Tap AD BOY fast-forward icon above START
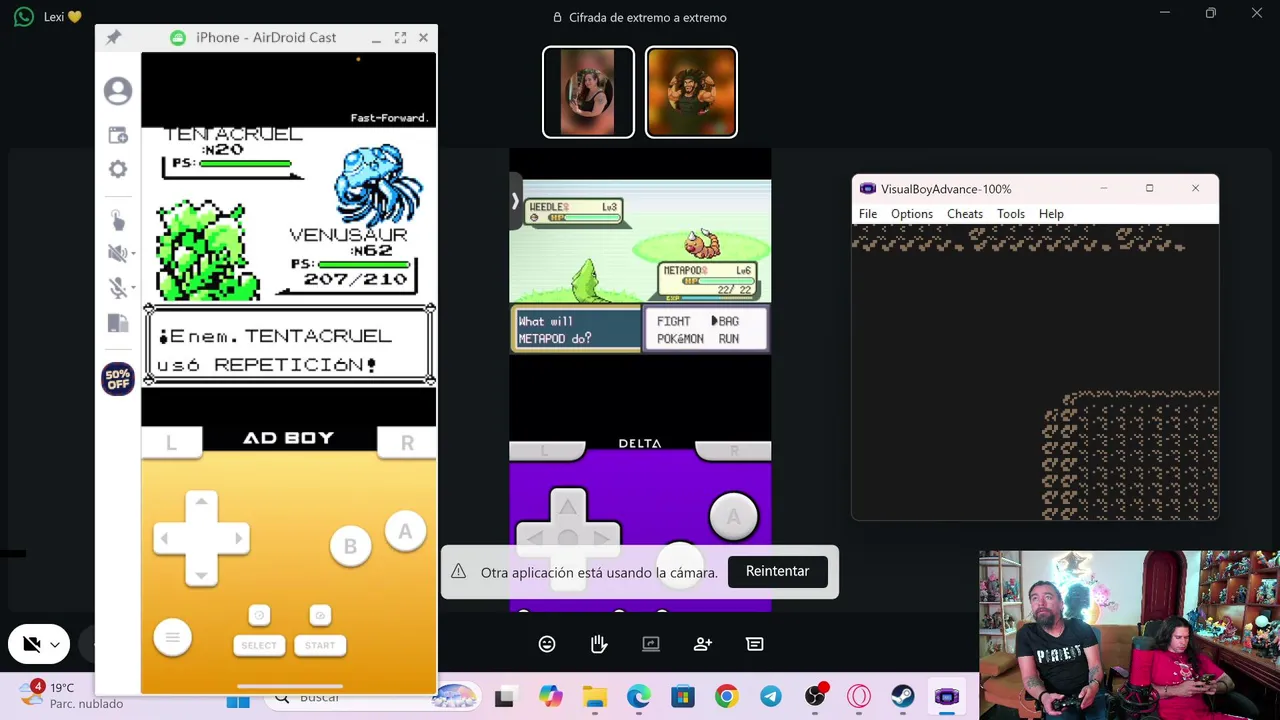 pos(320,615)
